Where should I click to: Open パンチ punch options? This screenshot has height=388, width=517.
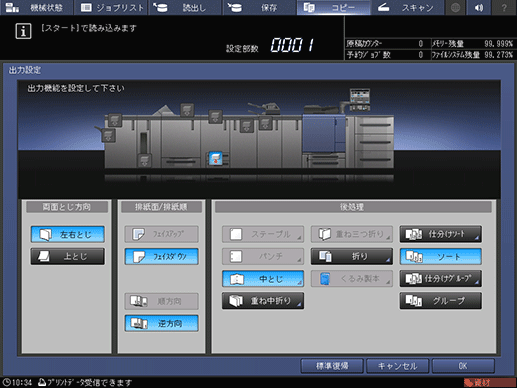tap(263, 256)
